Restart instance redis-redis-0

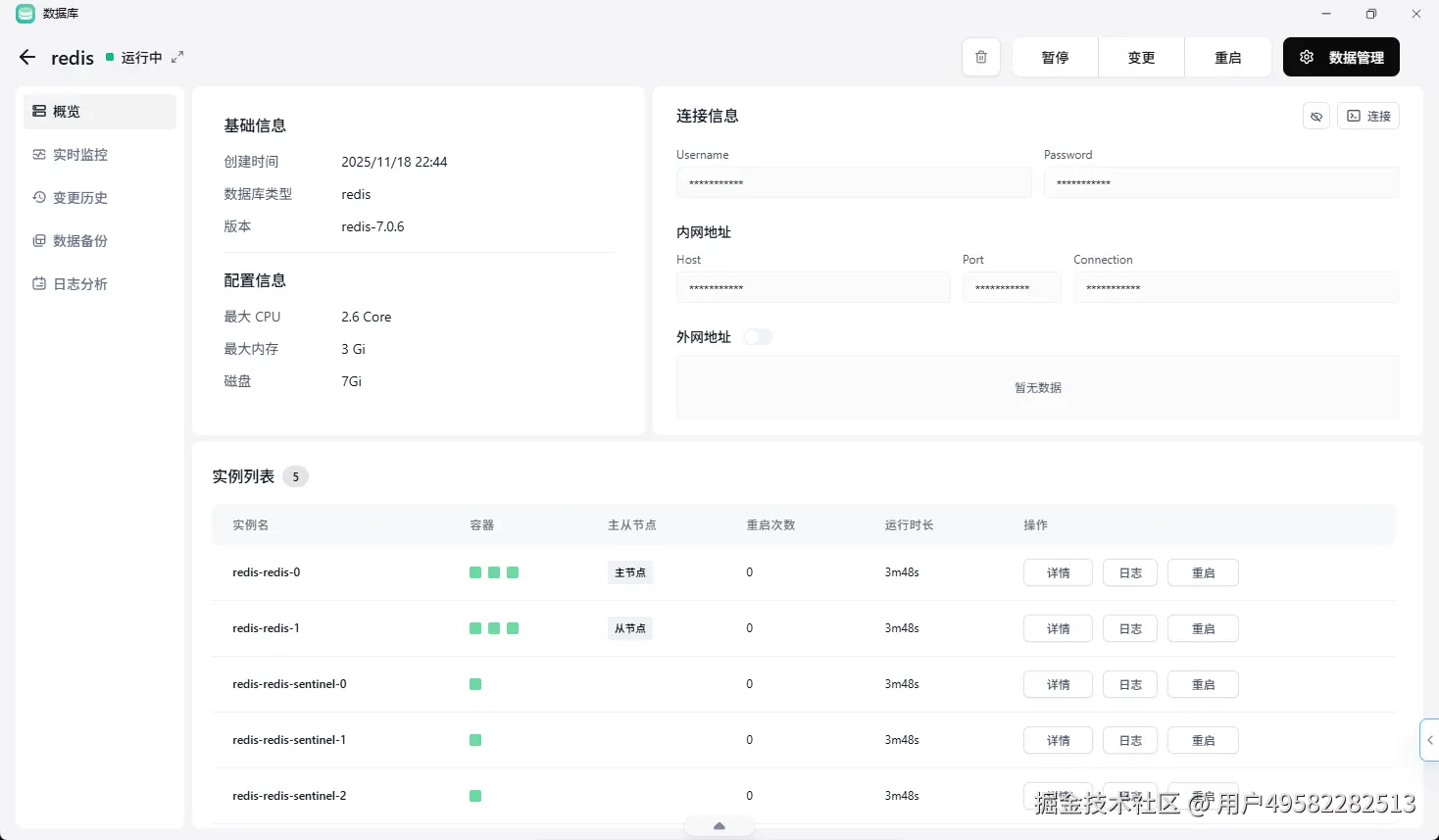click(x=1203, y=573)
